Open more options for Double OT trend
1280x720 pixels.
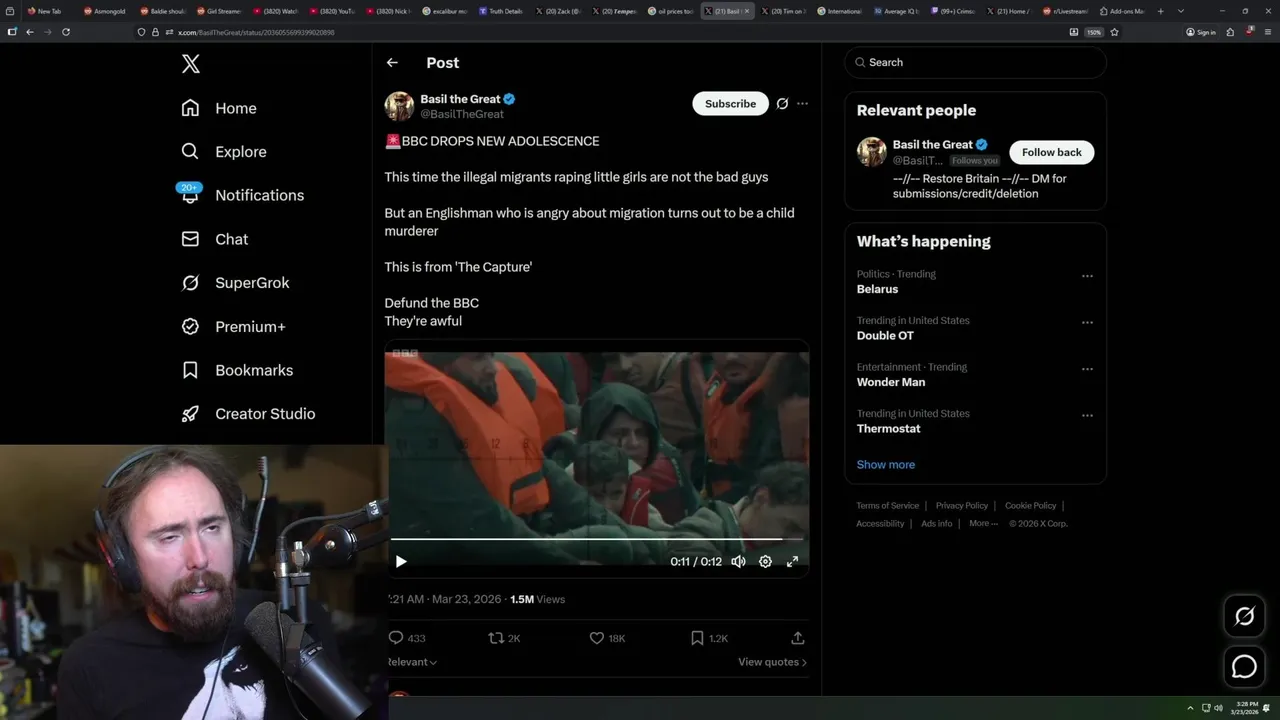click(x=1087, y=323)
